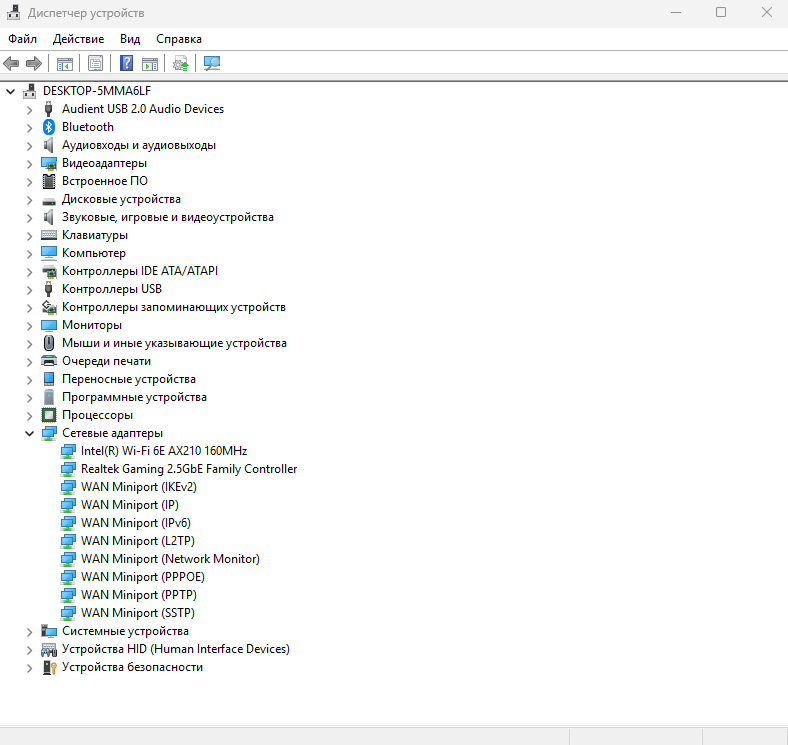
Task: Open the Вид menu
Action: click(x=130, y=39)
